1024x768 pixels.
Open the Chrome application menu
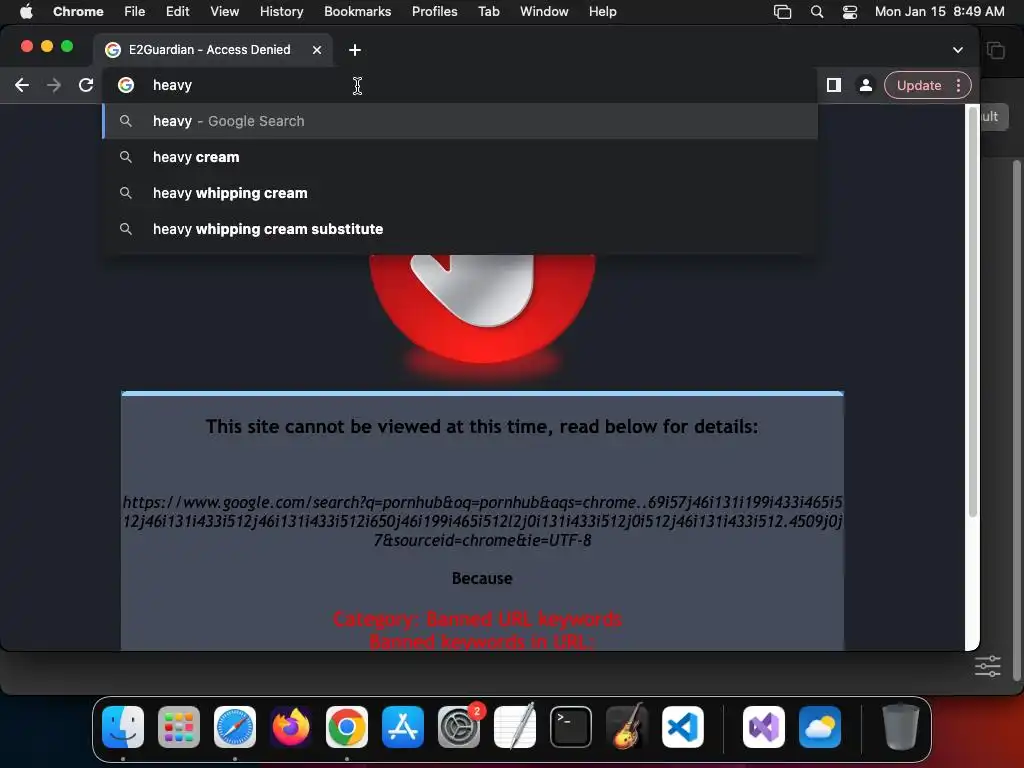click(x=78, y=11)
